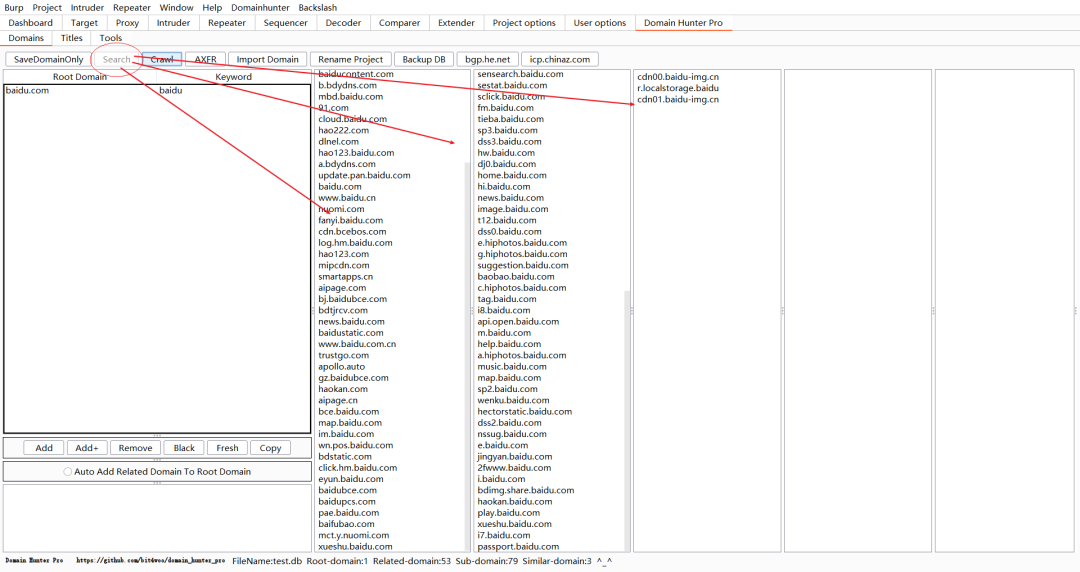Viewport: 1080px width, 572px height.
Task: Select baifubao.com in related domains list
Action: (x=346, y=524)
